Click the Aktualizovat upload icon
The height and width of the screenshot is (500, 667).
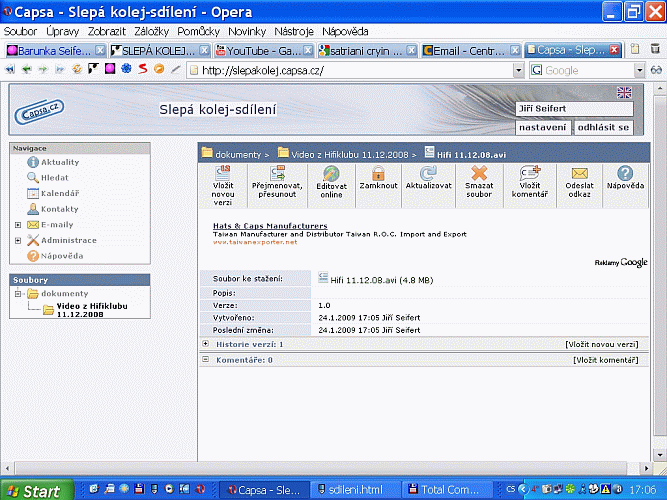tap(429, 174)
